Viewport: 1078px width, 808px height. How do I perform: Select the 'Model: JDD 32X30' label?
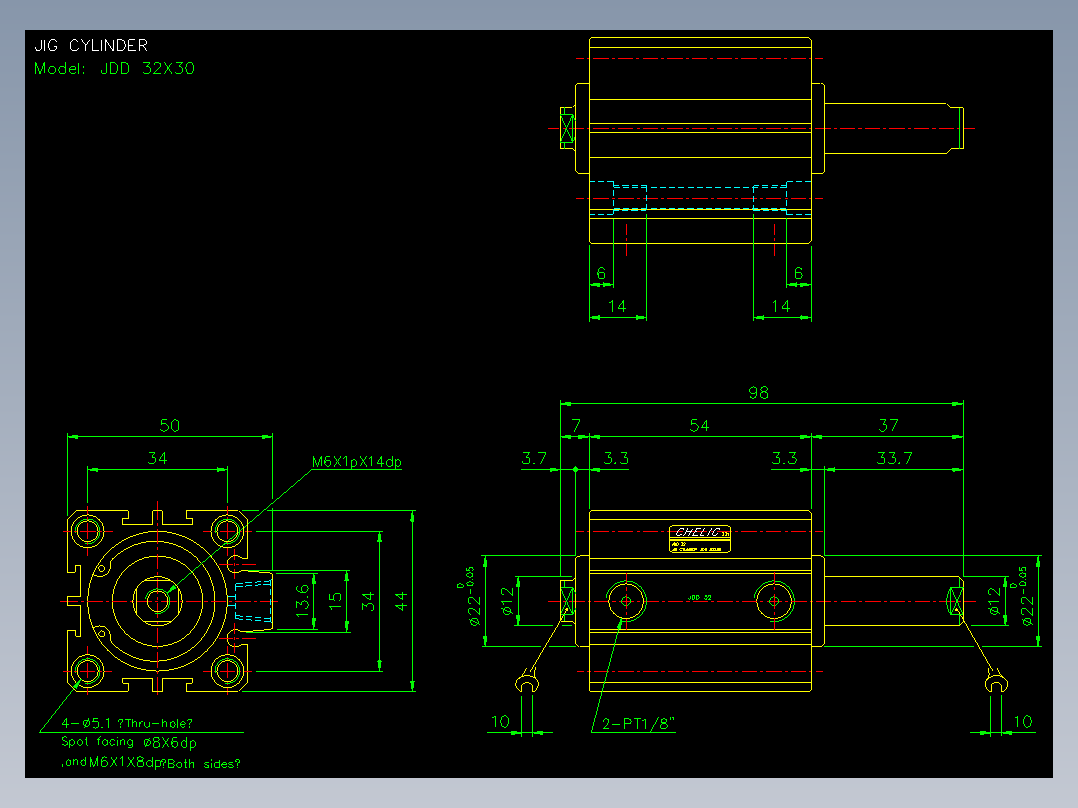pos(114,68)
